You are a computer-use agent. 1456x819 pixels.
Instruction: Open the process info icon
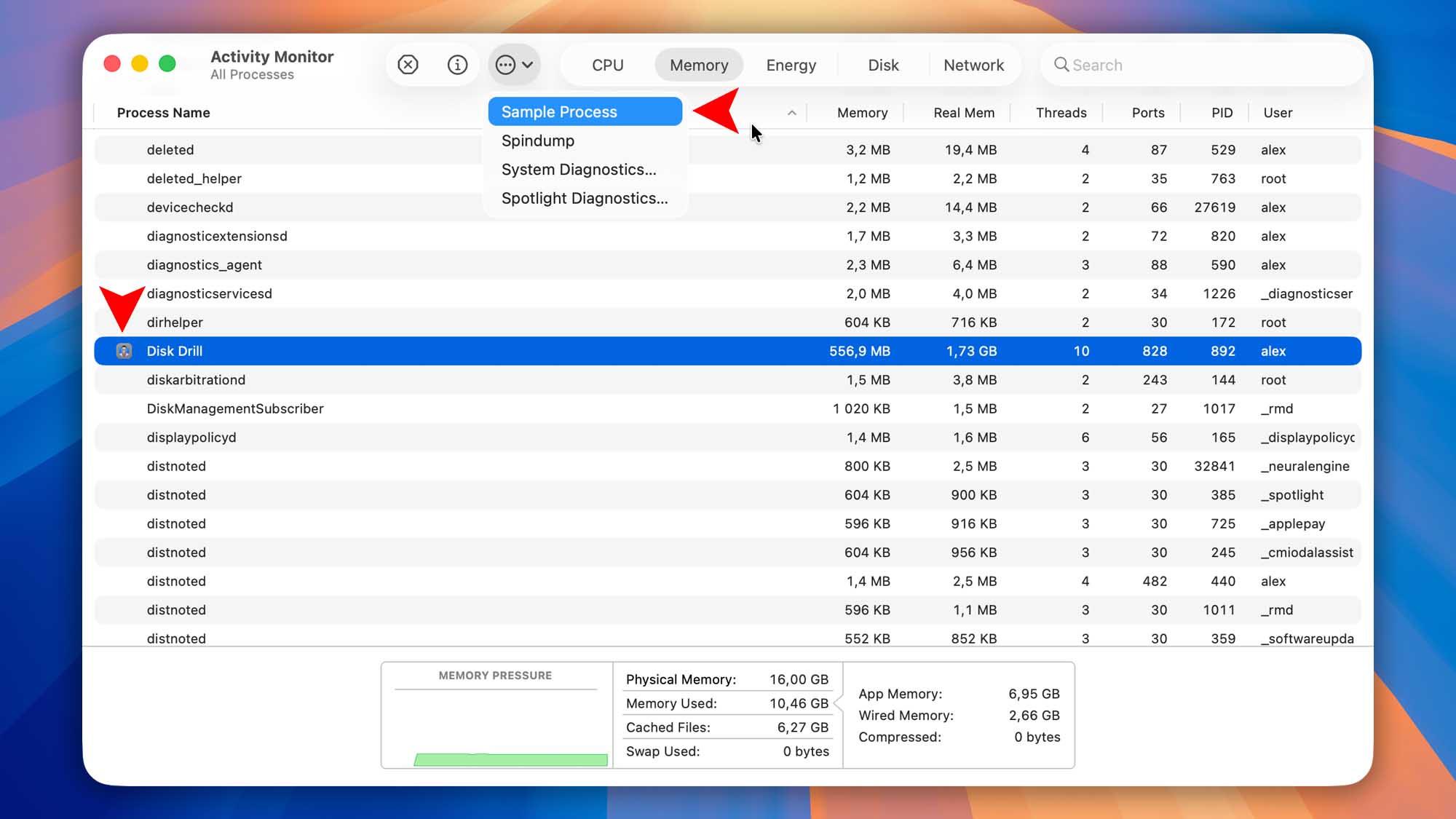[x=457, y=65]
